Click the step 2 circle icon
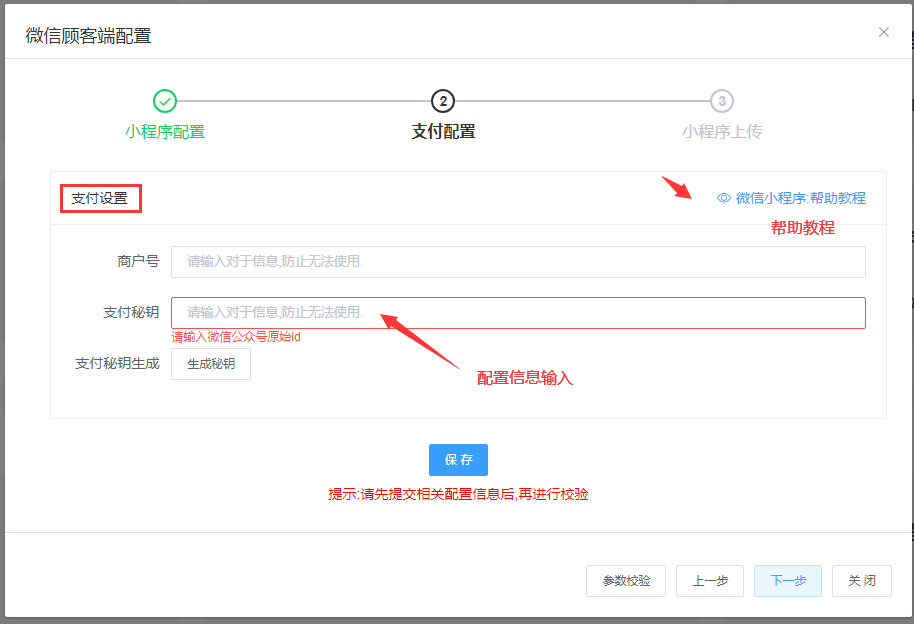The width and height of the screenshot is (914, 624). pyautogui.click(x=443, y=101)
